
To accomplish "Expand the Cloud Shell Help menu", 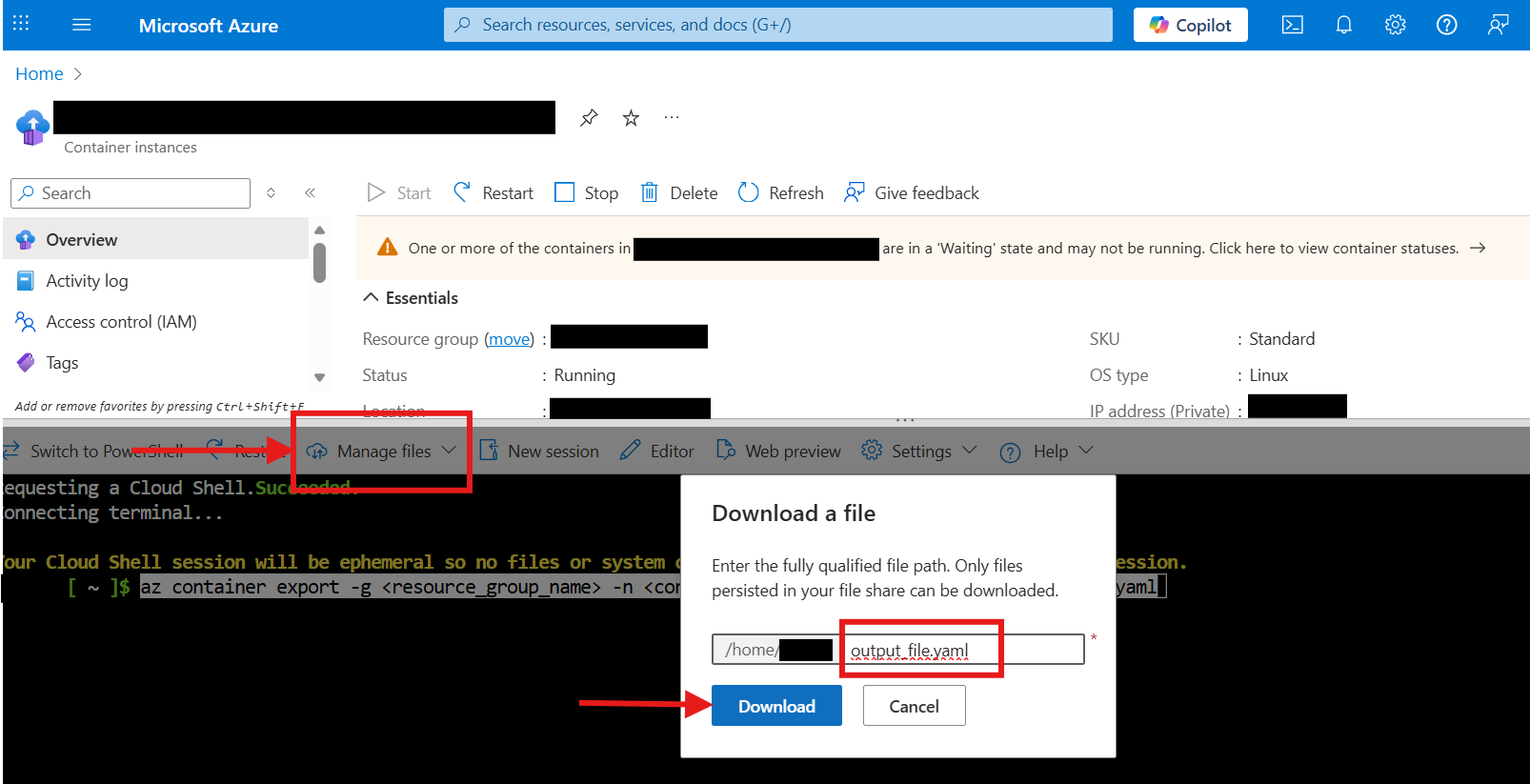I will [1047, 452].
